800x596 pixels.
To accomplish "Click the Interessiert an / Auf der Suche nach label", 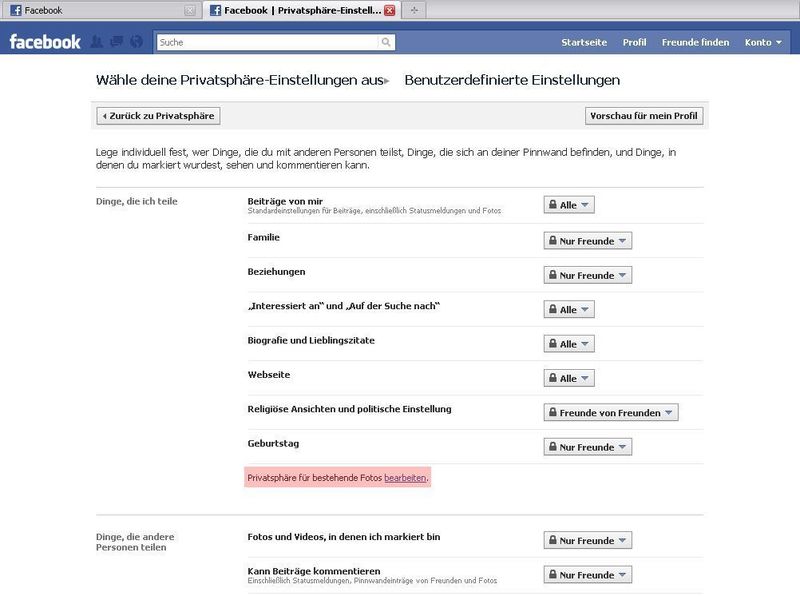I will 344,306.
